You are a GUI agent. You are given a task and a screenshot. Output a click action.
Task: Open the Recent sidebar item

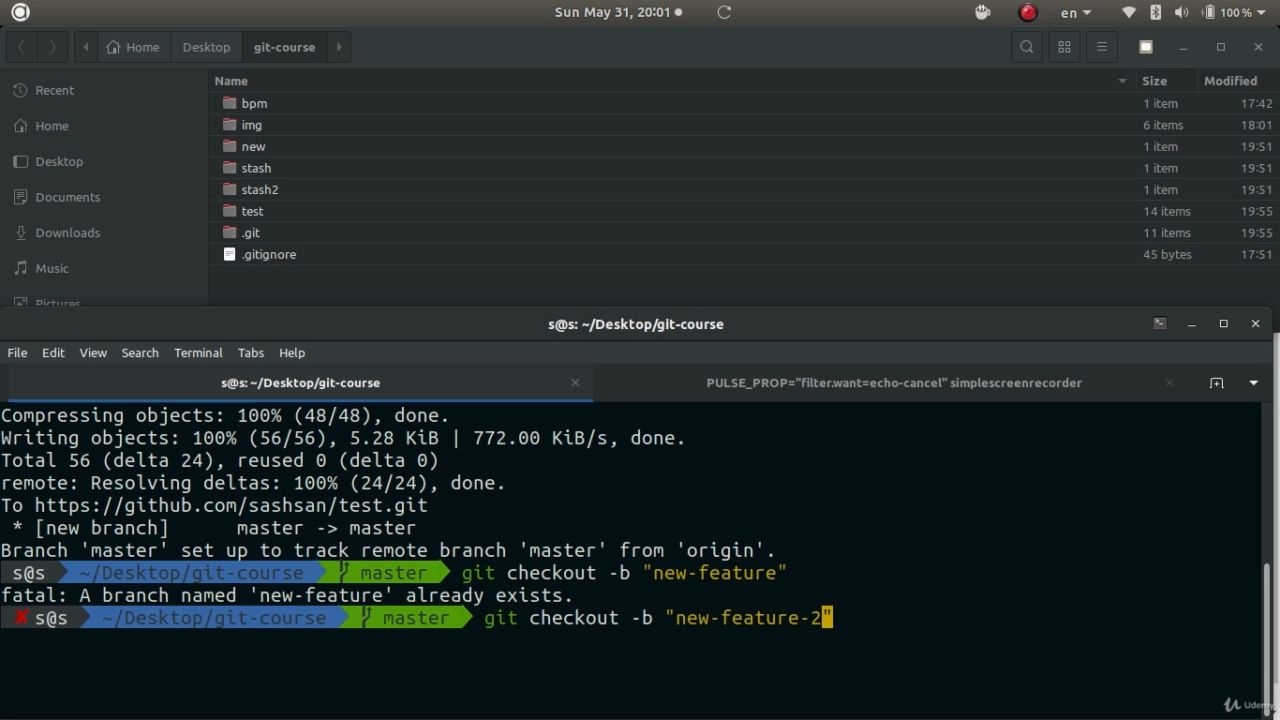pyautogui.click(x=54, y=90)
